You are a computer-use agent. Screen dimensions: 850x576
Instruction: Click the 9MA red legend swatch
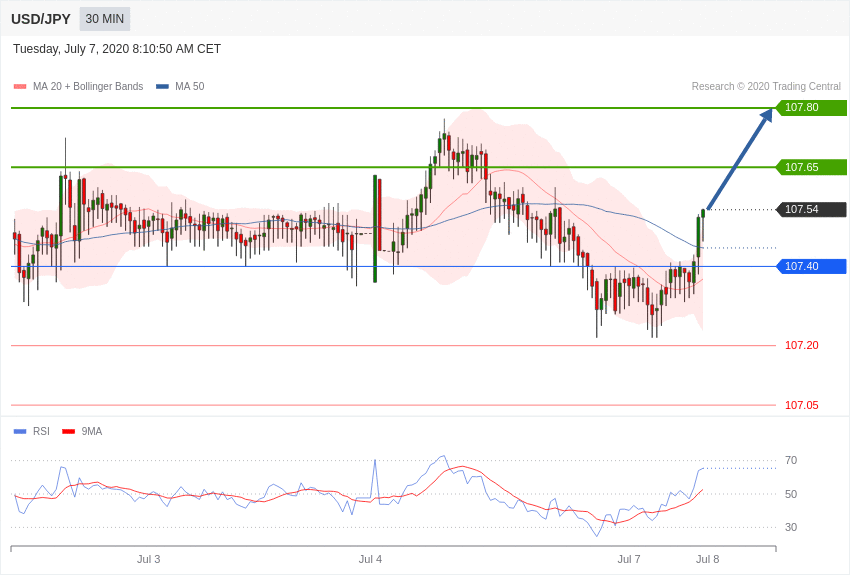[69, 431]
